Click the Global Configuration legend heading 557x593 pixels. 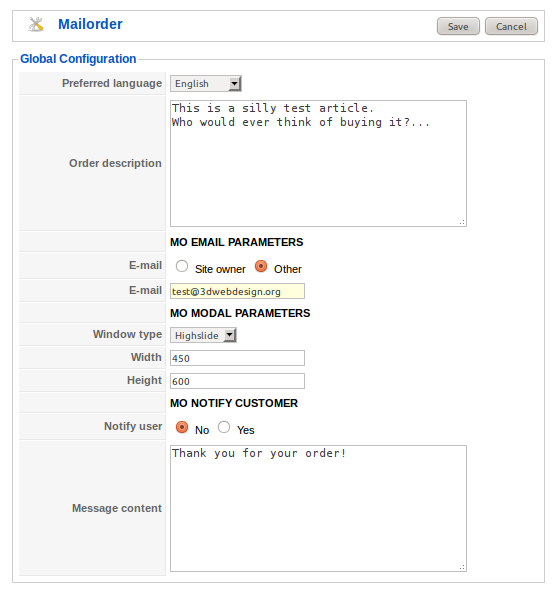(78, 59)
